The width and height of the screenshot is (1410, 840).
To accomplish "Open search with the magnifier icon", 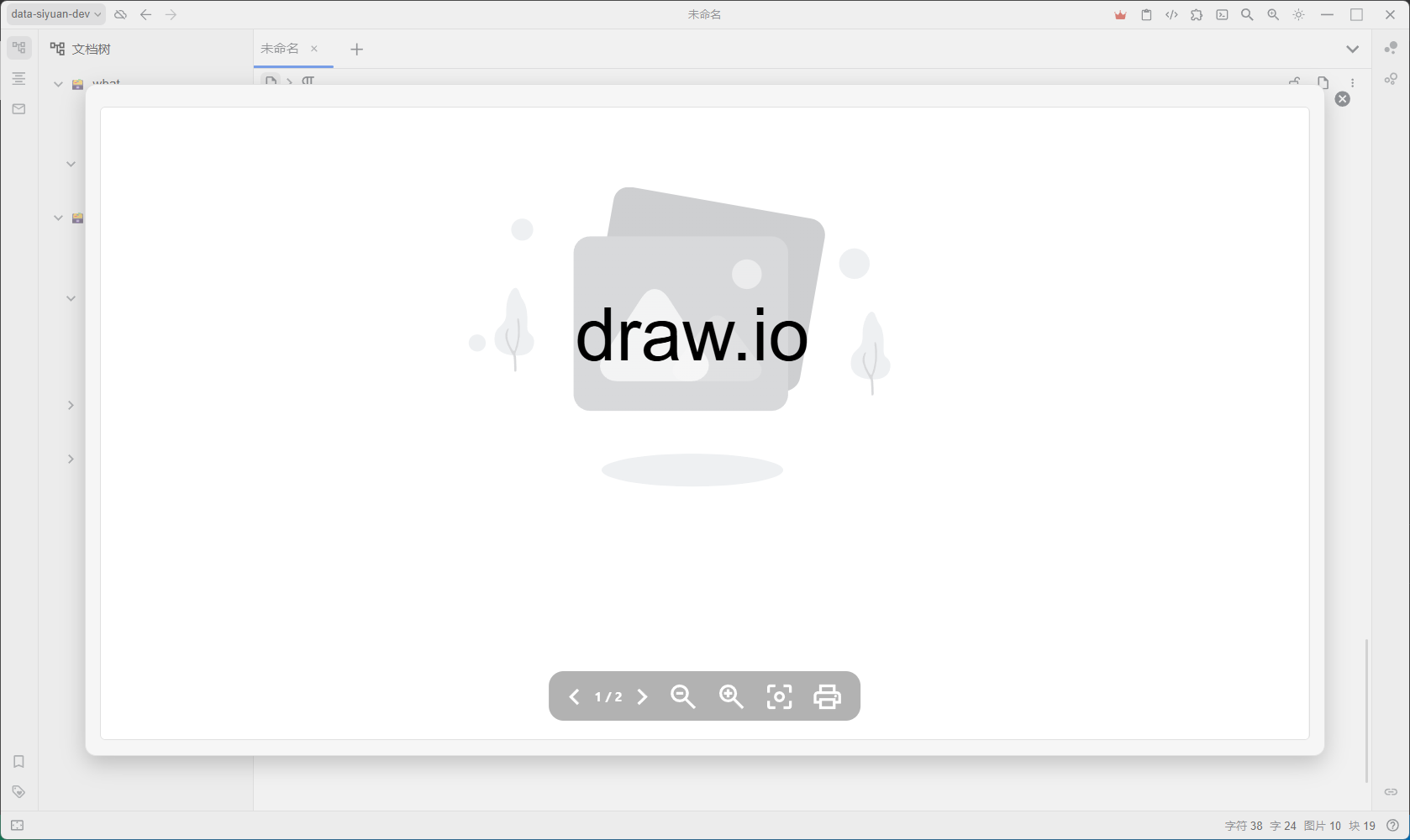I will coord(1247,15).
